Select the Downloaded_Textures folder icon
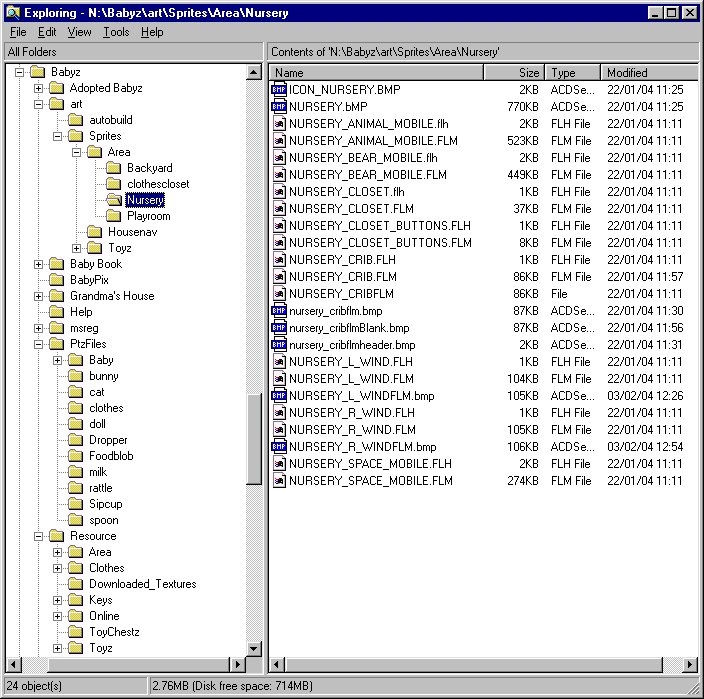Viewport: 704px width, 699px height. (x=76, y=584)
